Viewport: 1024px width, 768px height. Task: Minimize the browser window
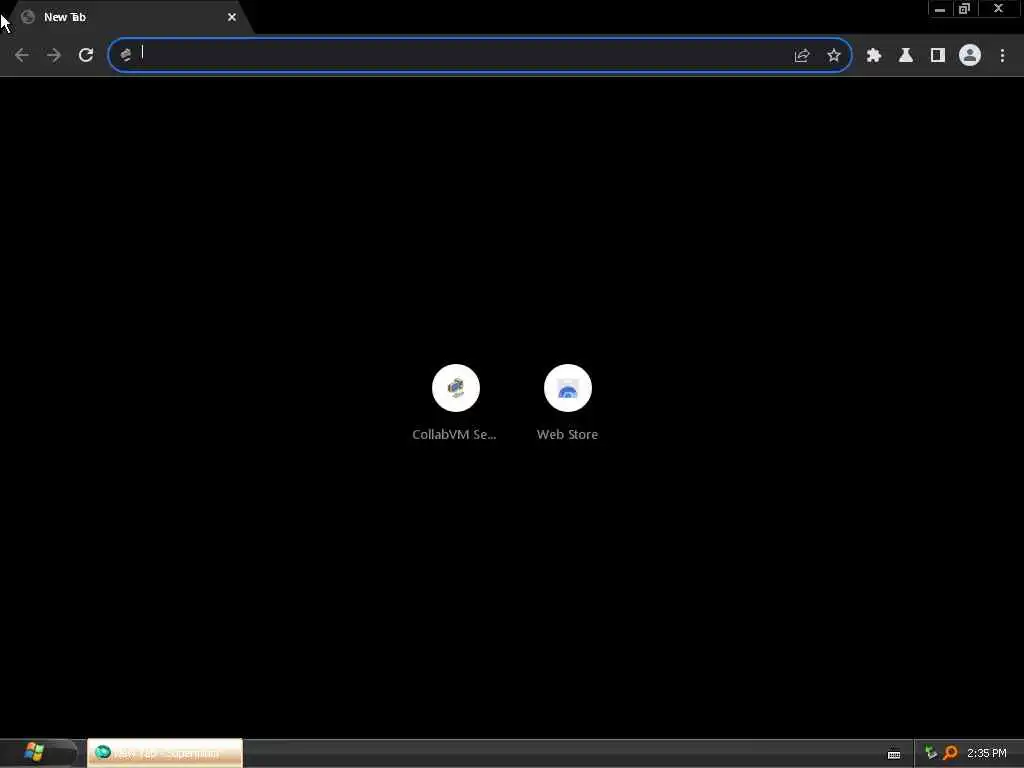pos(940,9)
